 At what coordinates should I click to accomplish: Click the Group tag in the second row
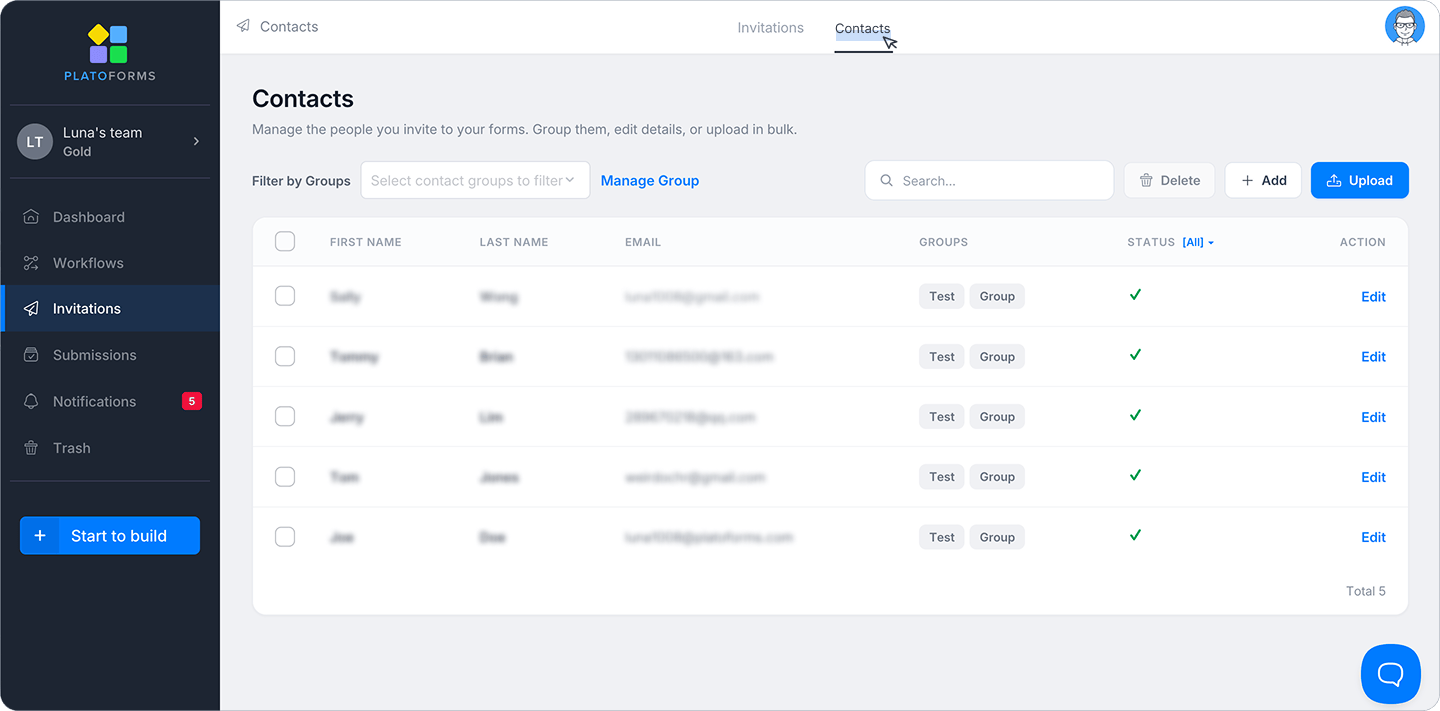pyautogui.click(x=997, y=357)
